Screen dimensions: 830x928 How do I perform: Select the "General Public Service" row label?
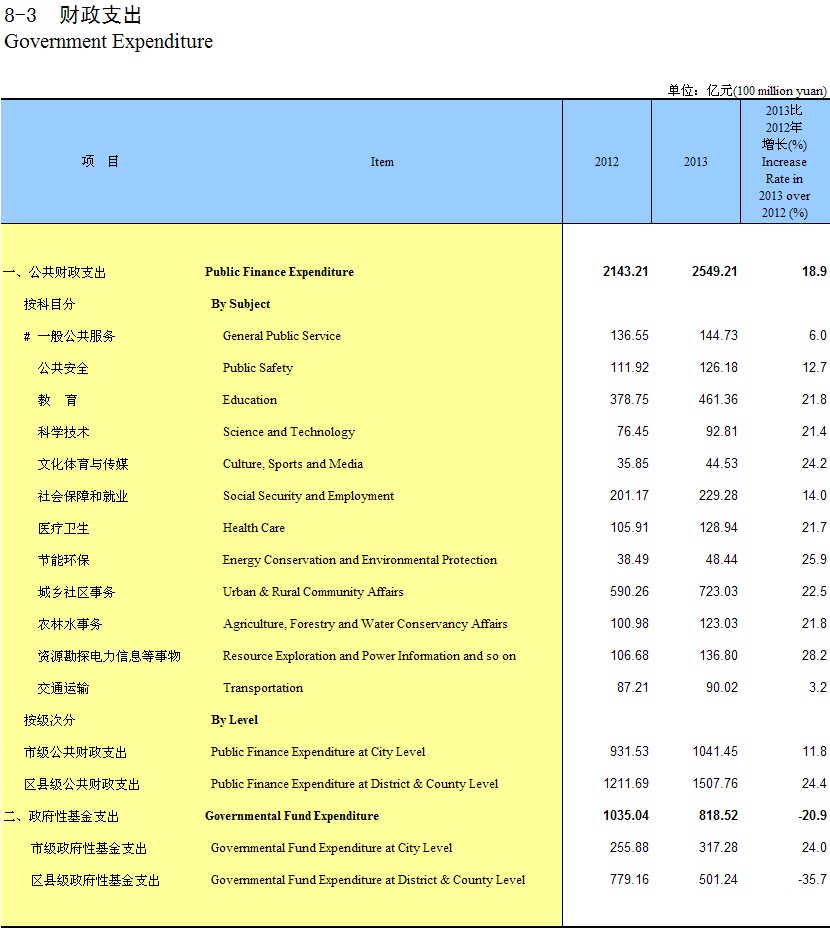coord(281,336)
